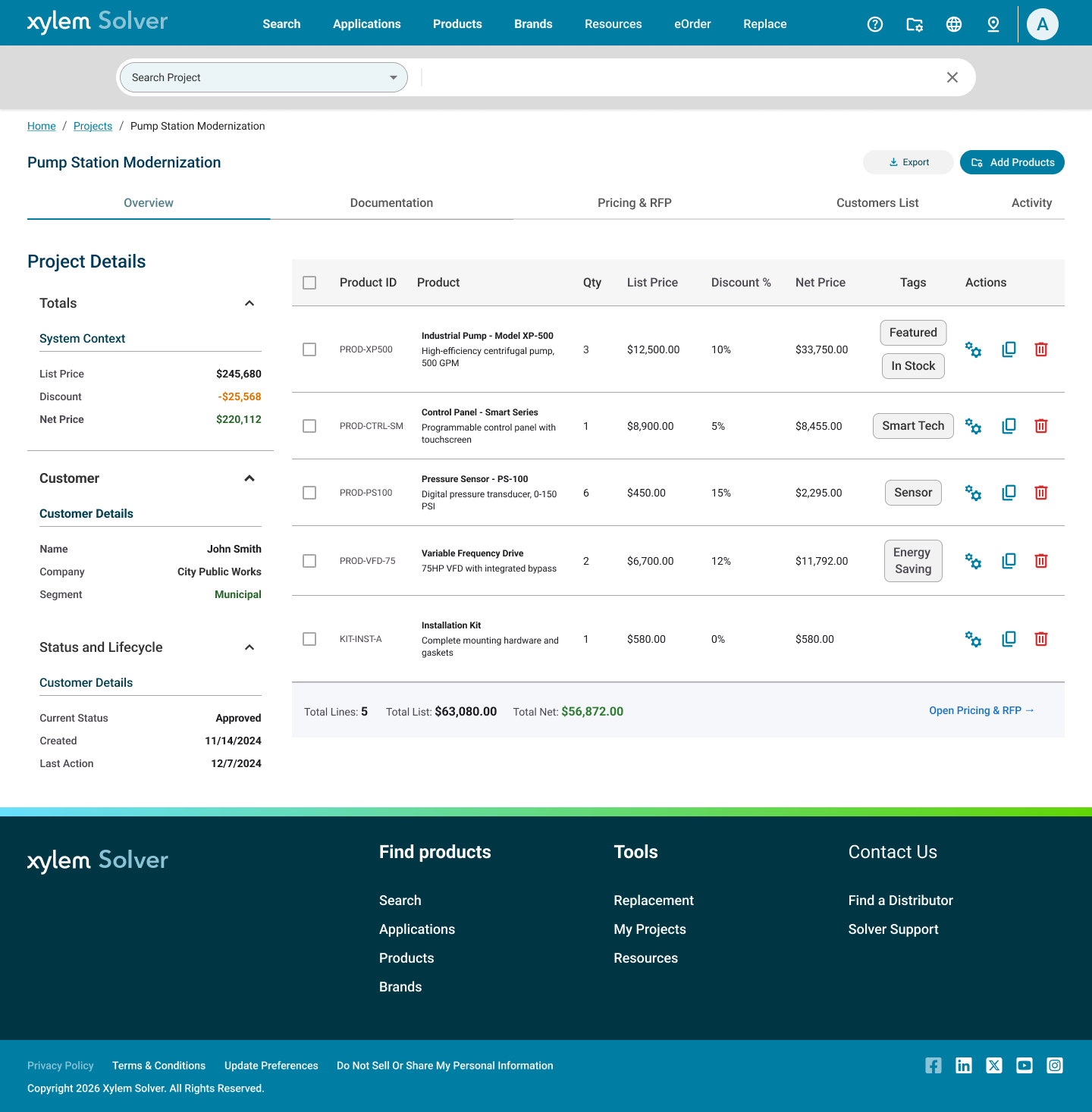This screenshot has width=1092, height=1112.
Task: Duplicate the Control Panel - Smart Series row
Action: [1009, 426]
